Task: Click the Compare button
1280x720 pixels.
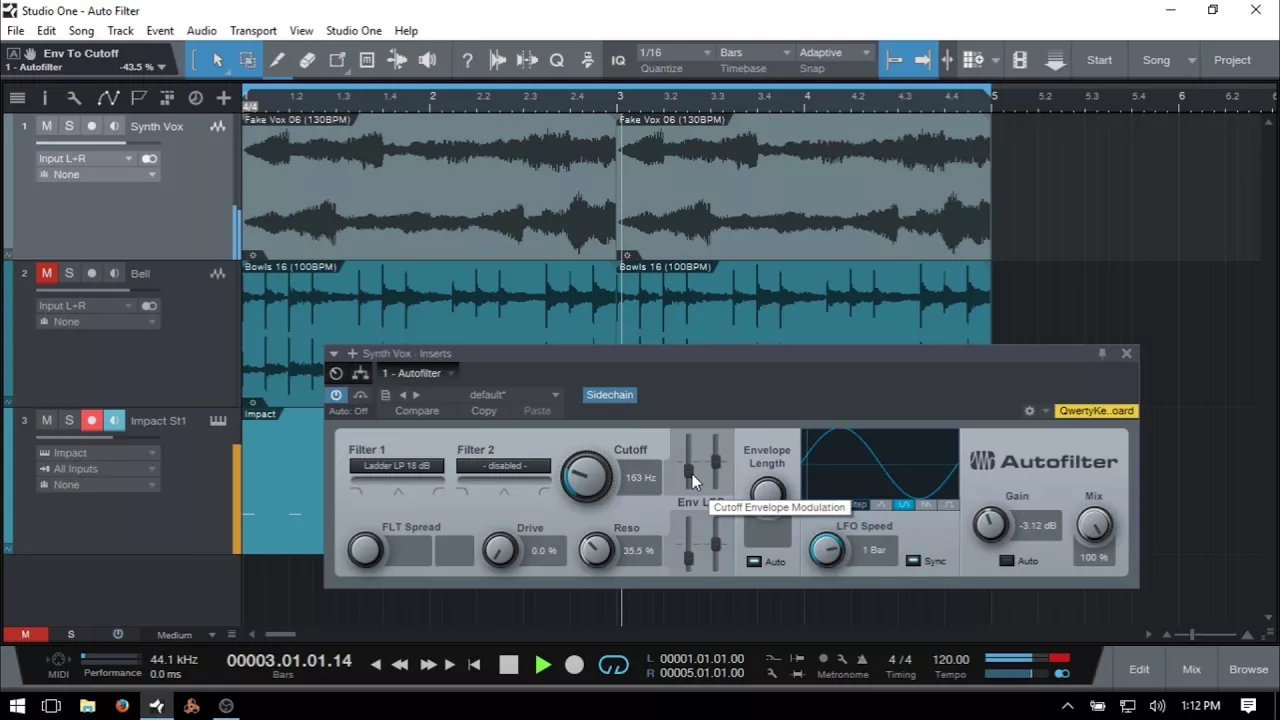Action: (417, 411)
